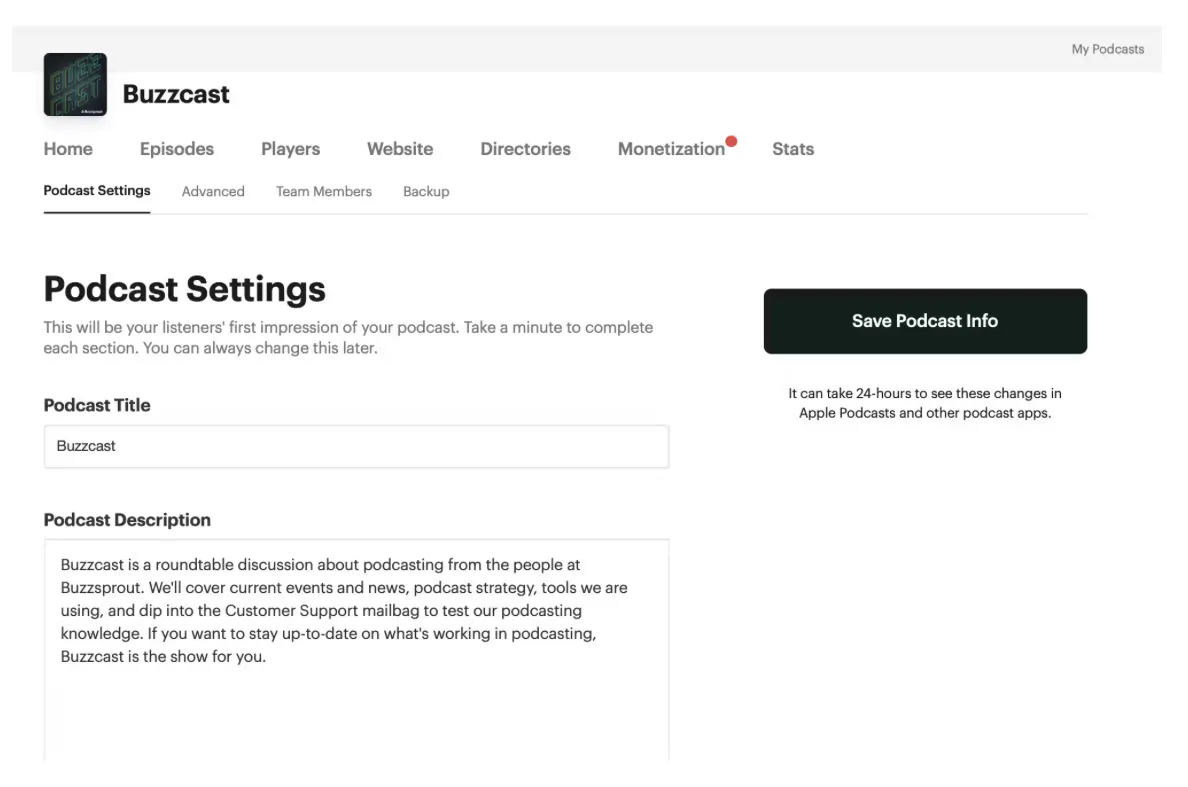Select the Directories tab

pyautogui.click(x=525, y=149)
